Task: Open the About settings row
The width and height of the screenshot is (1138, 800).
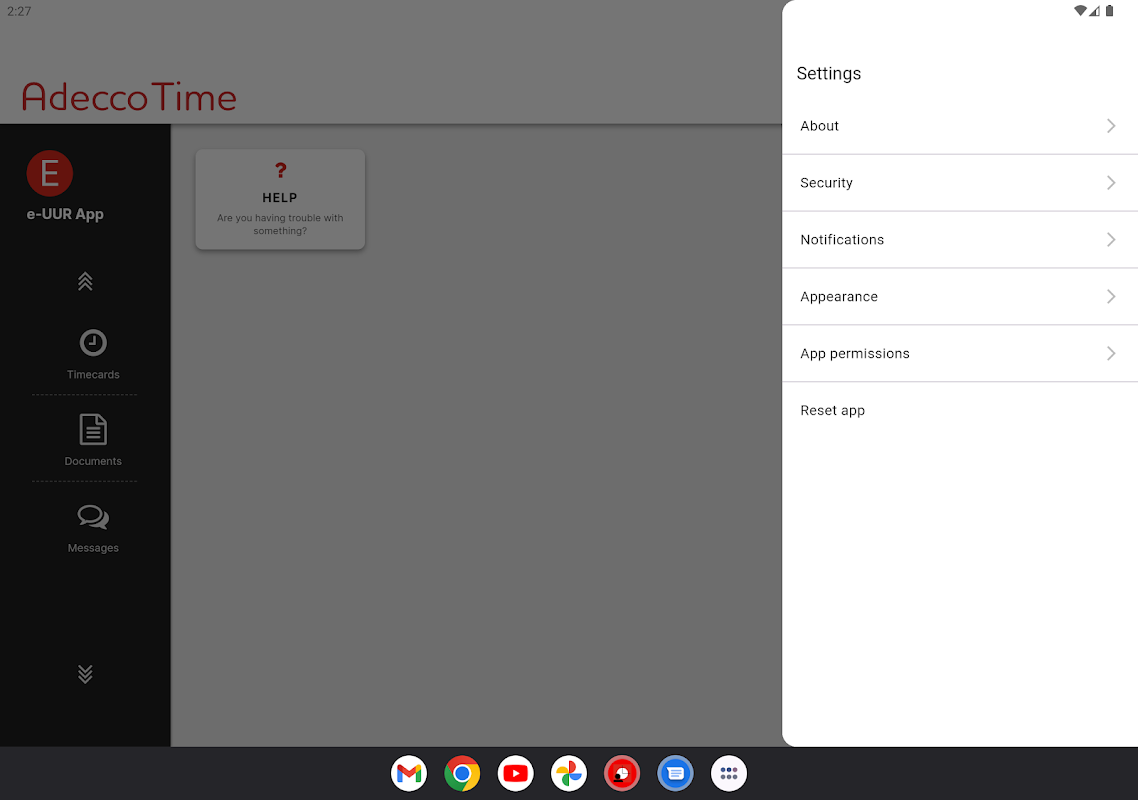Action: [x=959, y=126]
